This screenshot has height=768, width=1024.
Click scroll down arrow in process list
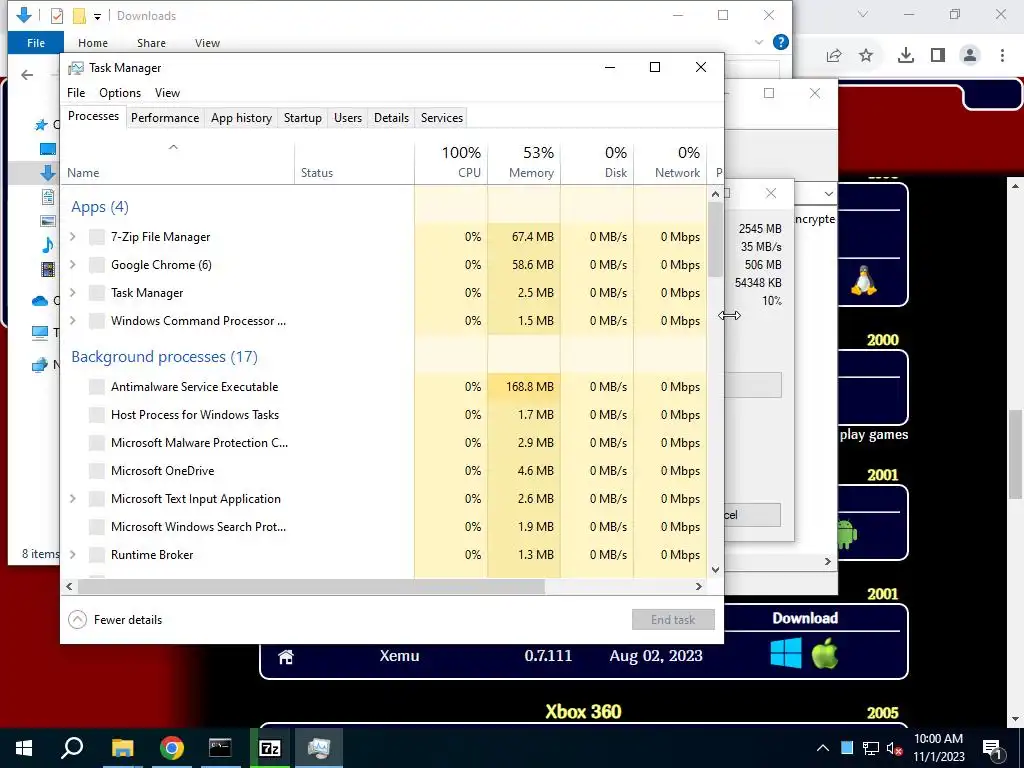(715, 569)
